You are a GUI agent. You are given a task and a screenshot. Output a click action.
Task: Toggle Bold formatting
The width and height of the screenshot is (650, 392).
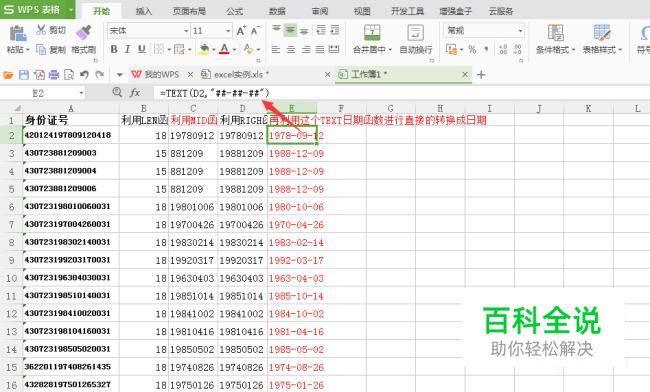pos(114,50)
